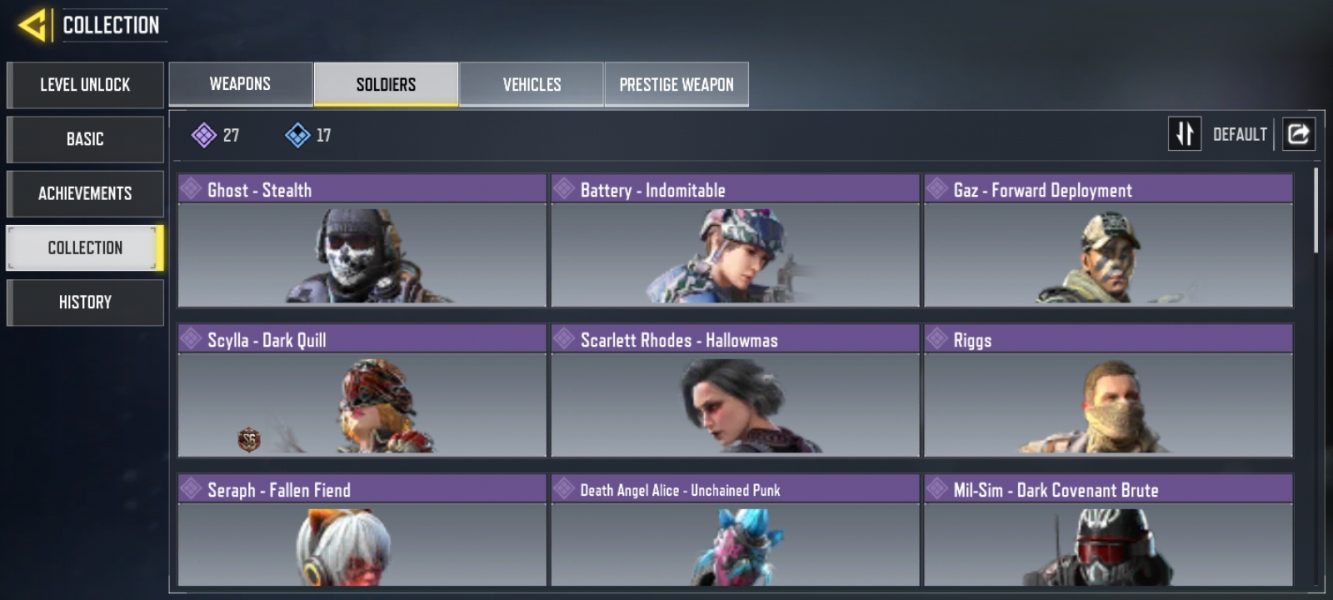
Task: Select Battery - Indomitable soldier card
Action: tap(735, 240)
